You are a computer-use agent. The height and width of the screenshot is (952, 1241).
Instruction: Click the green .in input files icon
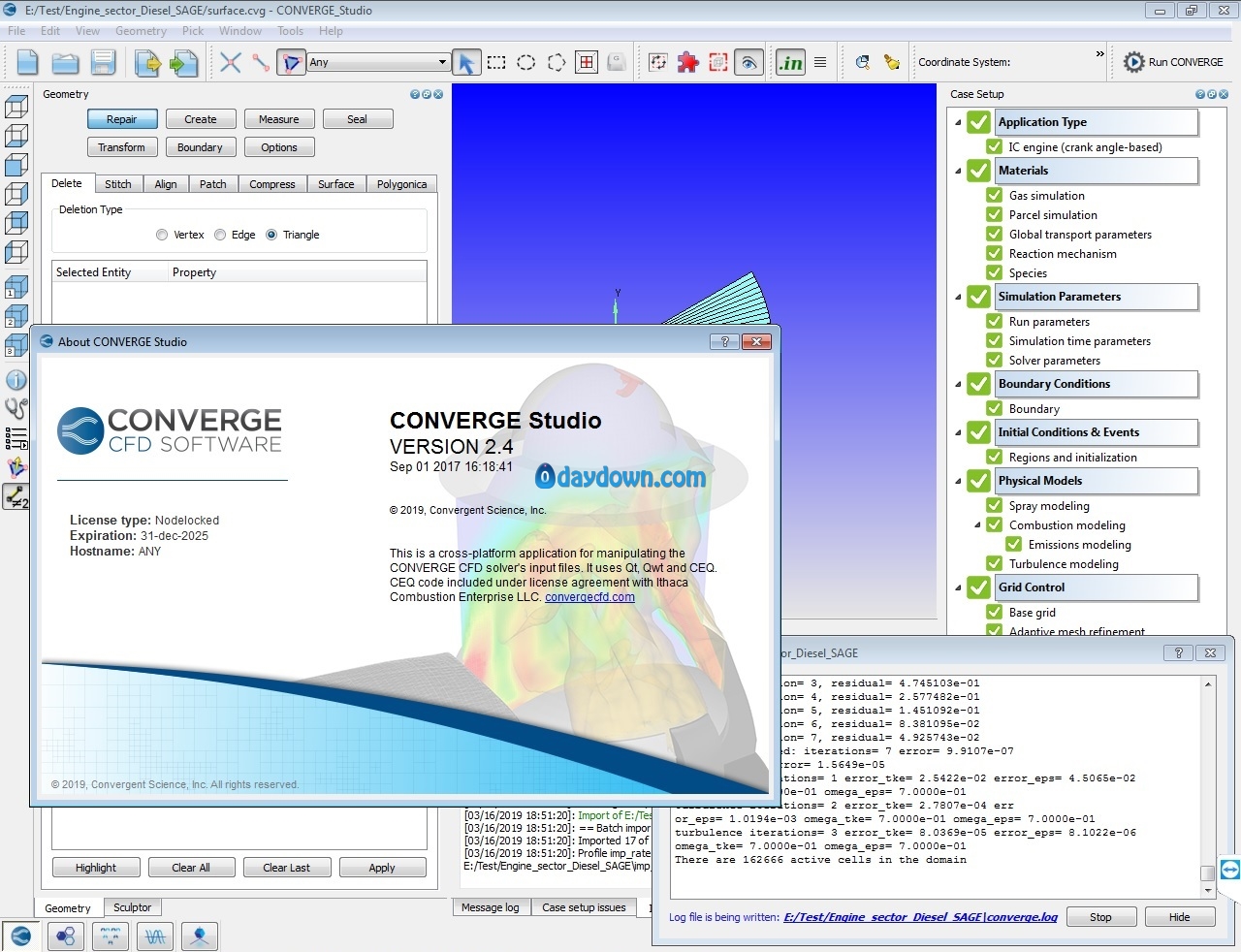[790, 63]
